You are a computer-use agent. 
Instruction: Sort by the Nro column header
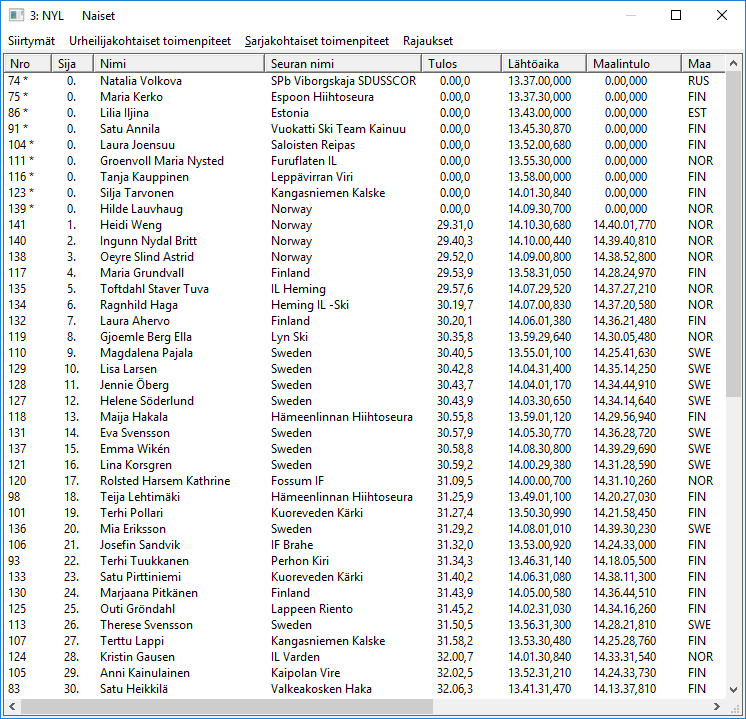click(x=28, y=63)
